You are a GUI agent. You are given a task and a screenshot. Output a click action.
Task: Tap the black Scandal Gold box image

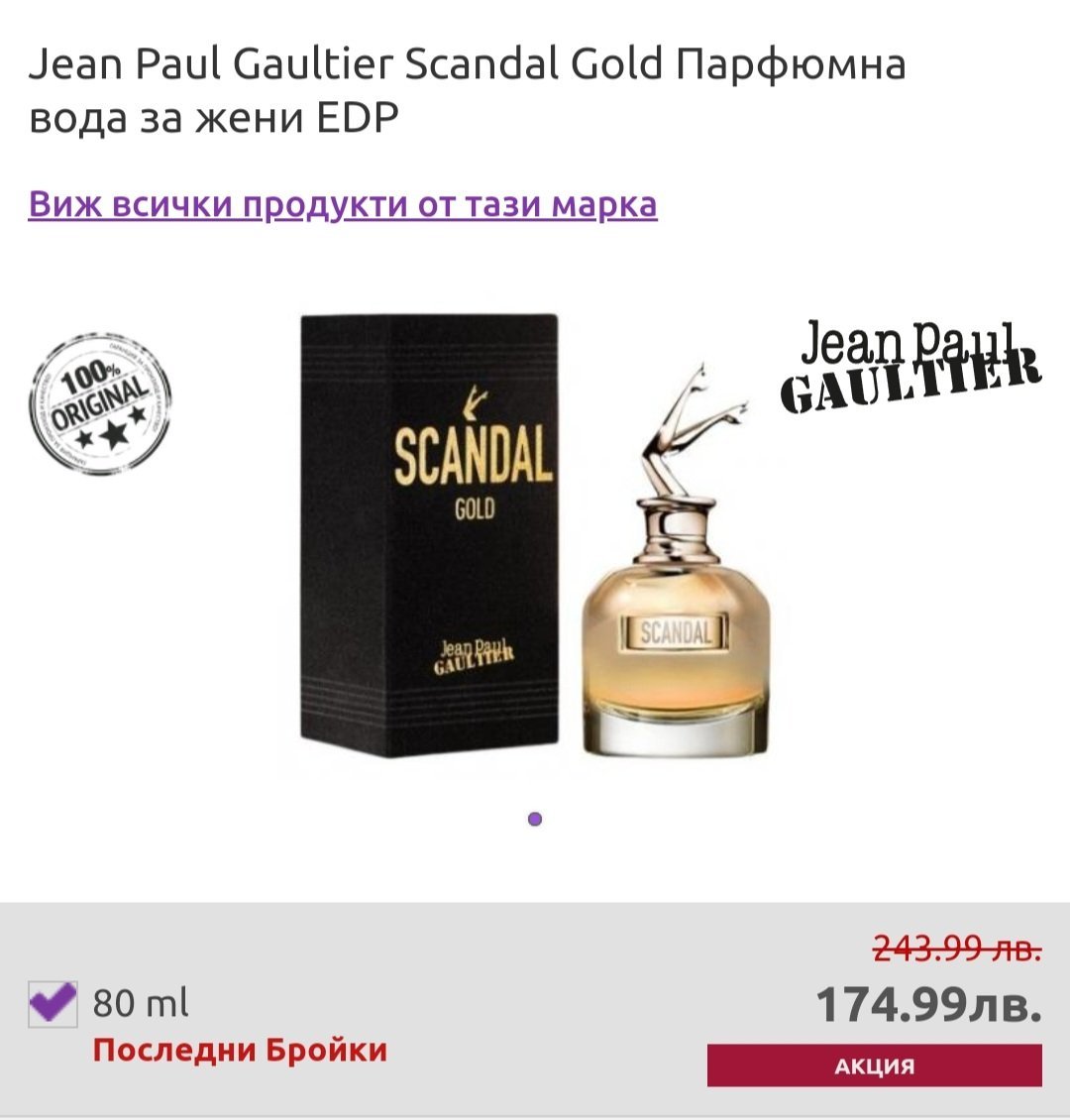[429, 535]
